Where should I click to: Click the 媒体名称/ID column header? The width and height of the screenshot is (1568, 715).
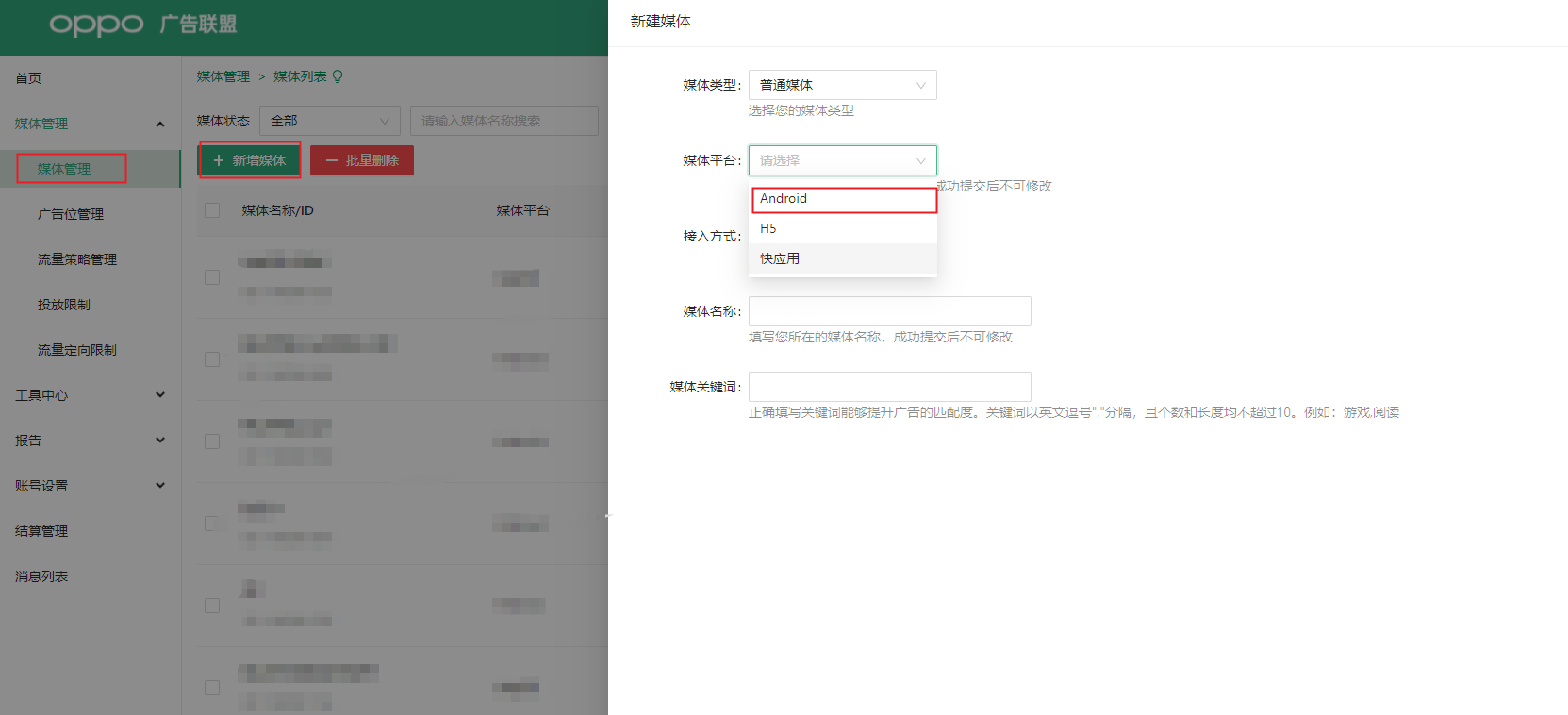[277, 210]
